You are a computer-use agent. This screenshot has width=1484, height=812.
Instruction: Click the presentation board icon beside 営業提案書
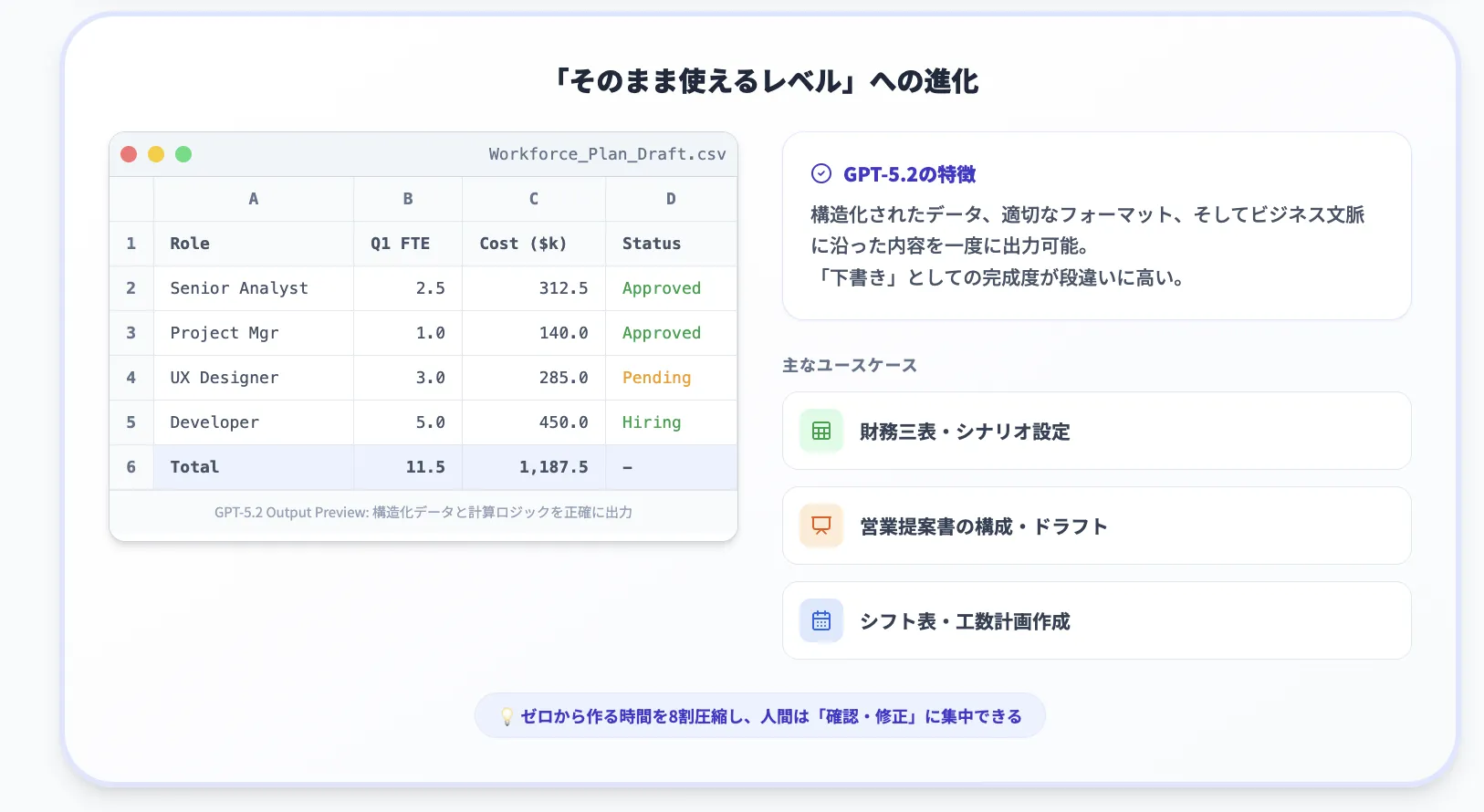[821, 526]
